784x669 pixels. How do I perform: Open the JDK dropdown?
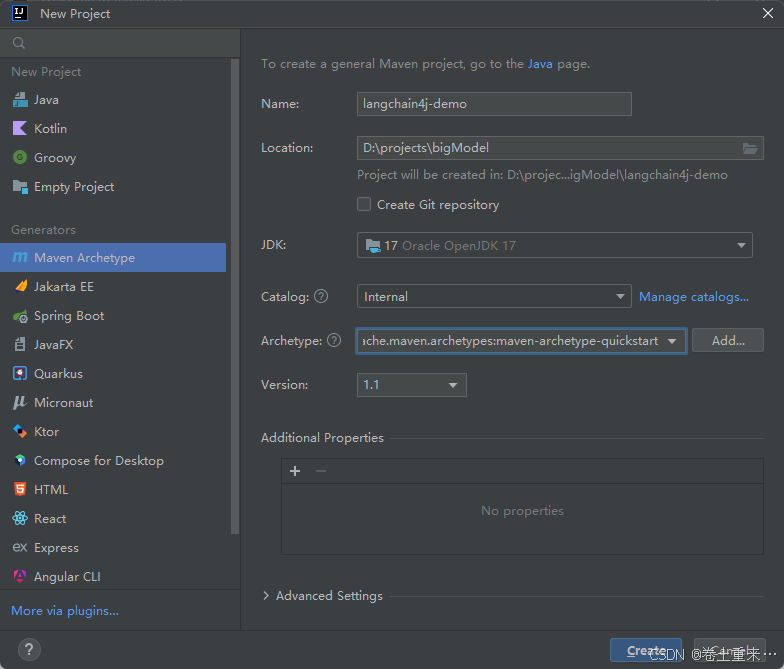point(554,246)
